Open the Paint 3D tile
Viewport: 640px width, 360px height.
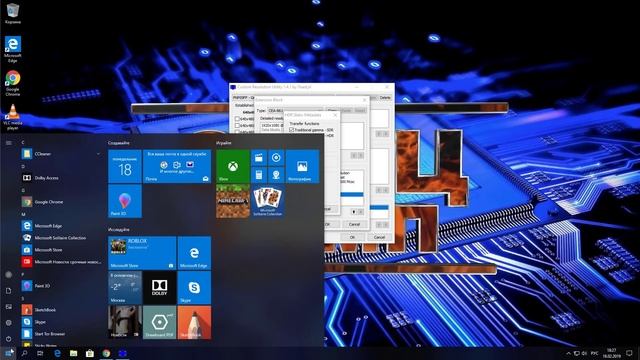tap(125, 201)
